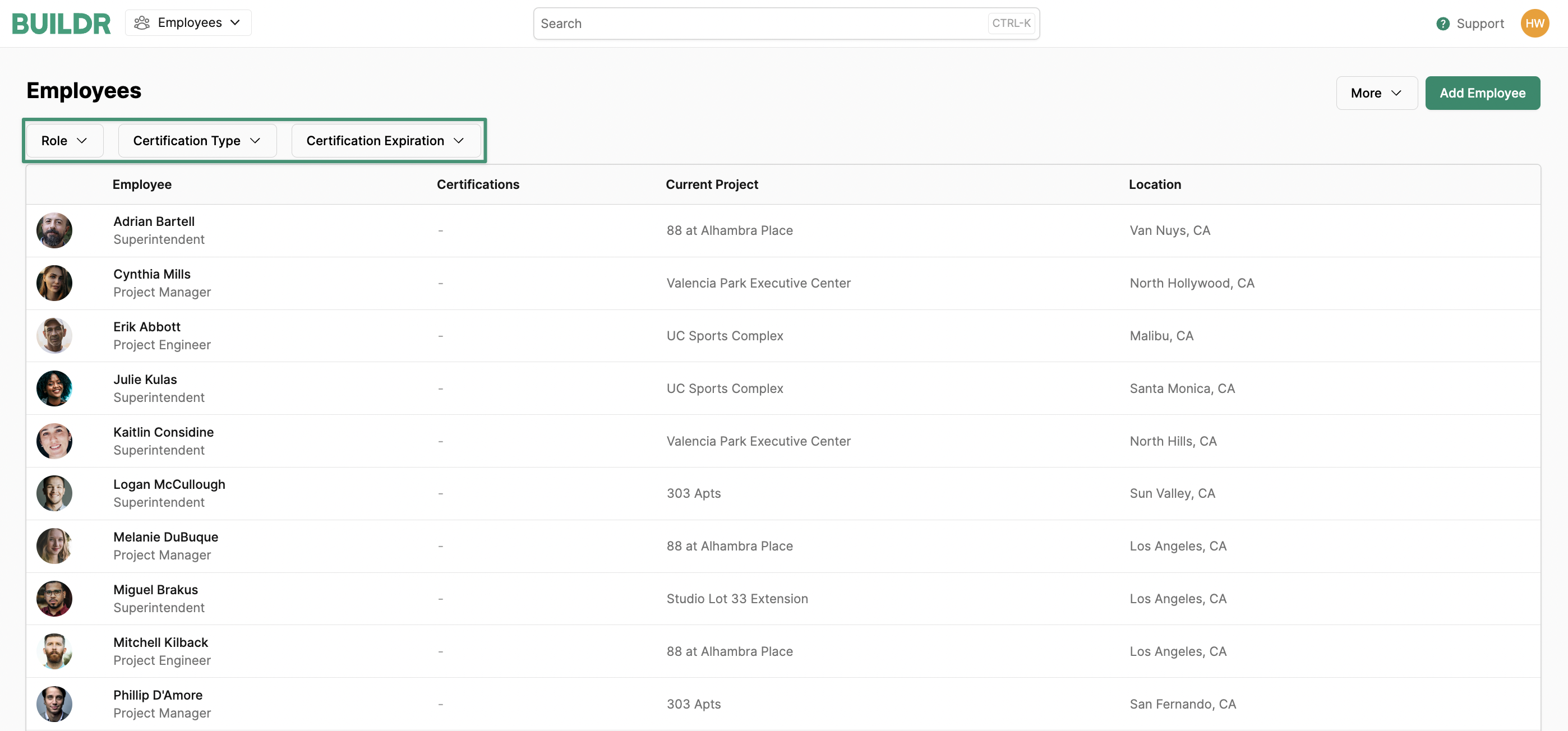
Task: Click Erik Abbott's avatar photo
Action: click(54, 336)
